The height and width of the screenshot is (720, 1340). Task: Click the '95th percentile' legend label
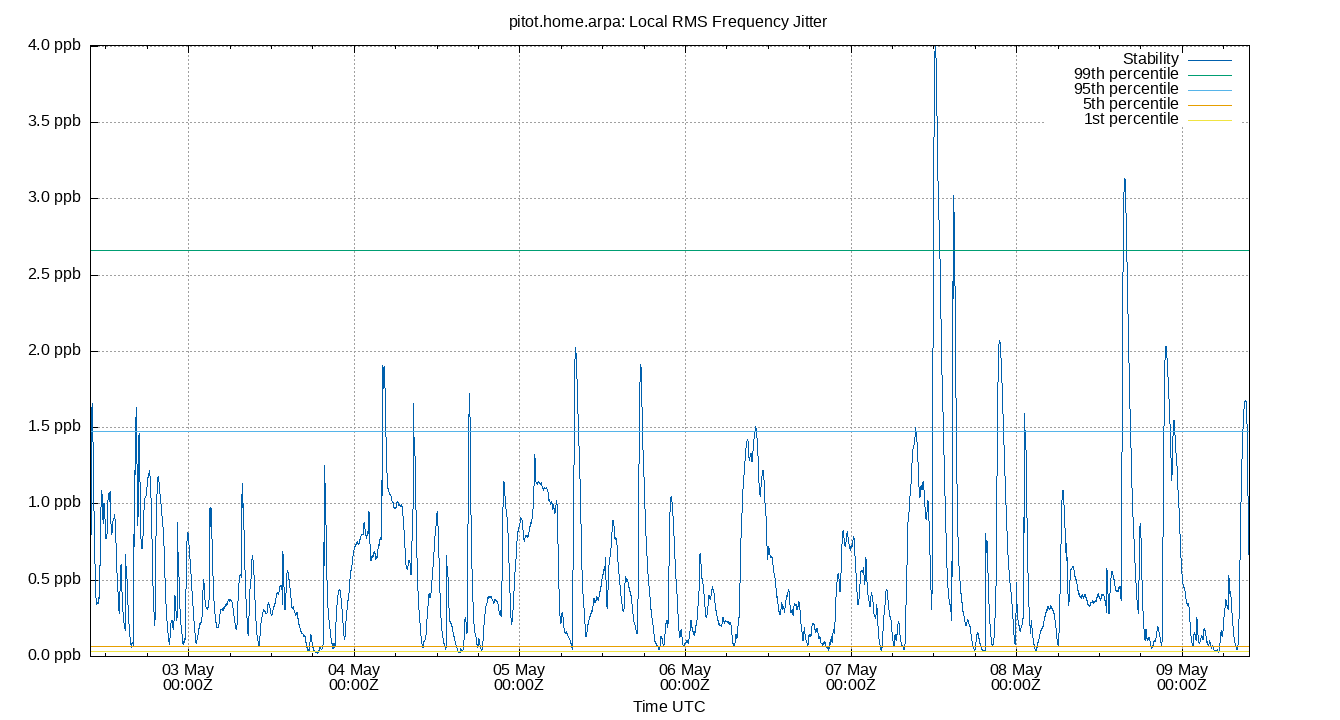(1126, 89)
